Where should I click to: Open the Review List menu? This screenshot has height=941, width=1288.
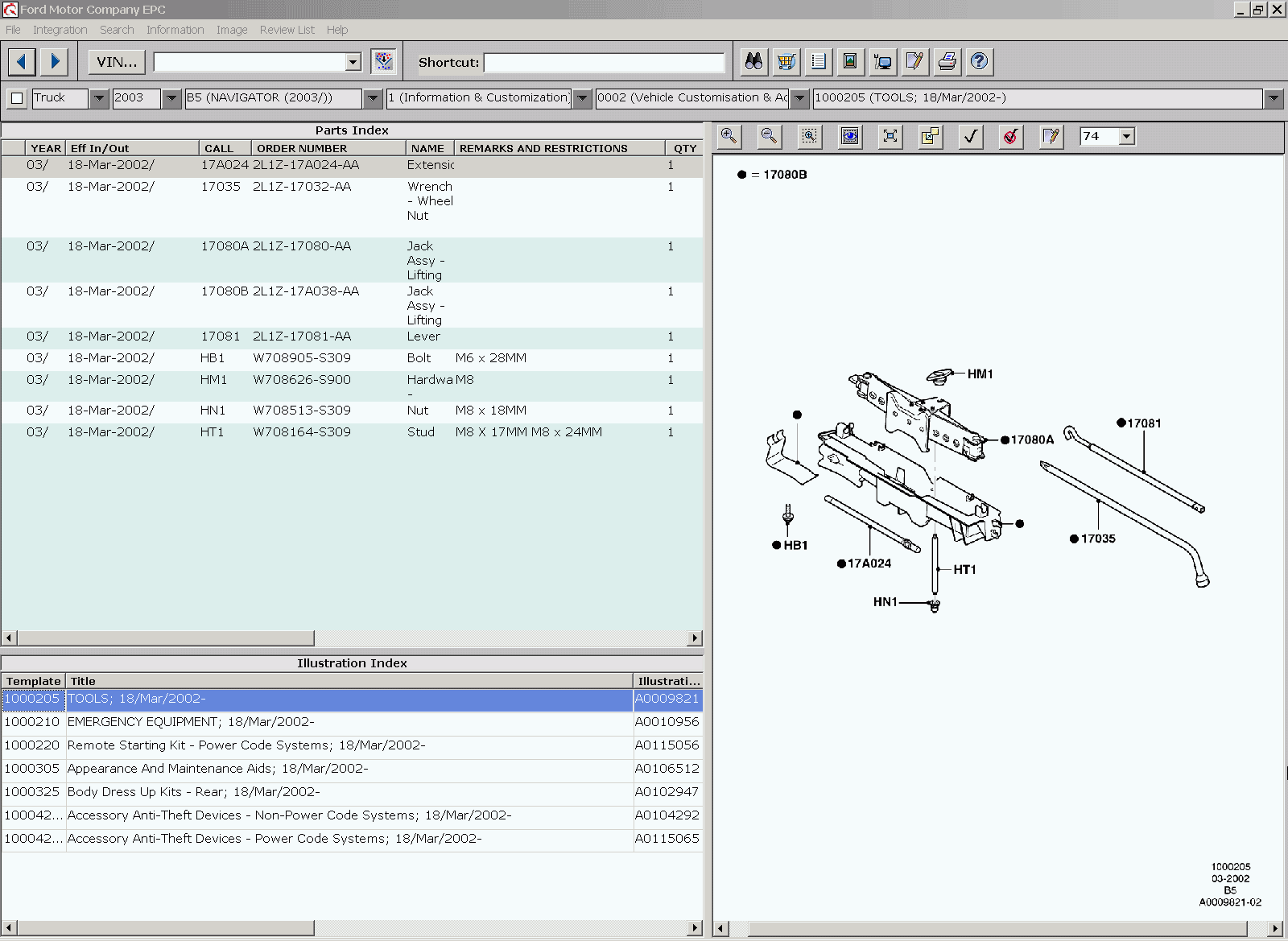coord(287,30)
